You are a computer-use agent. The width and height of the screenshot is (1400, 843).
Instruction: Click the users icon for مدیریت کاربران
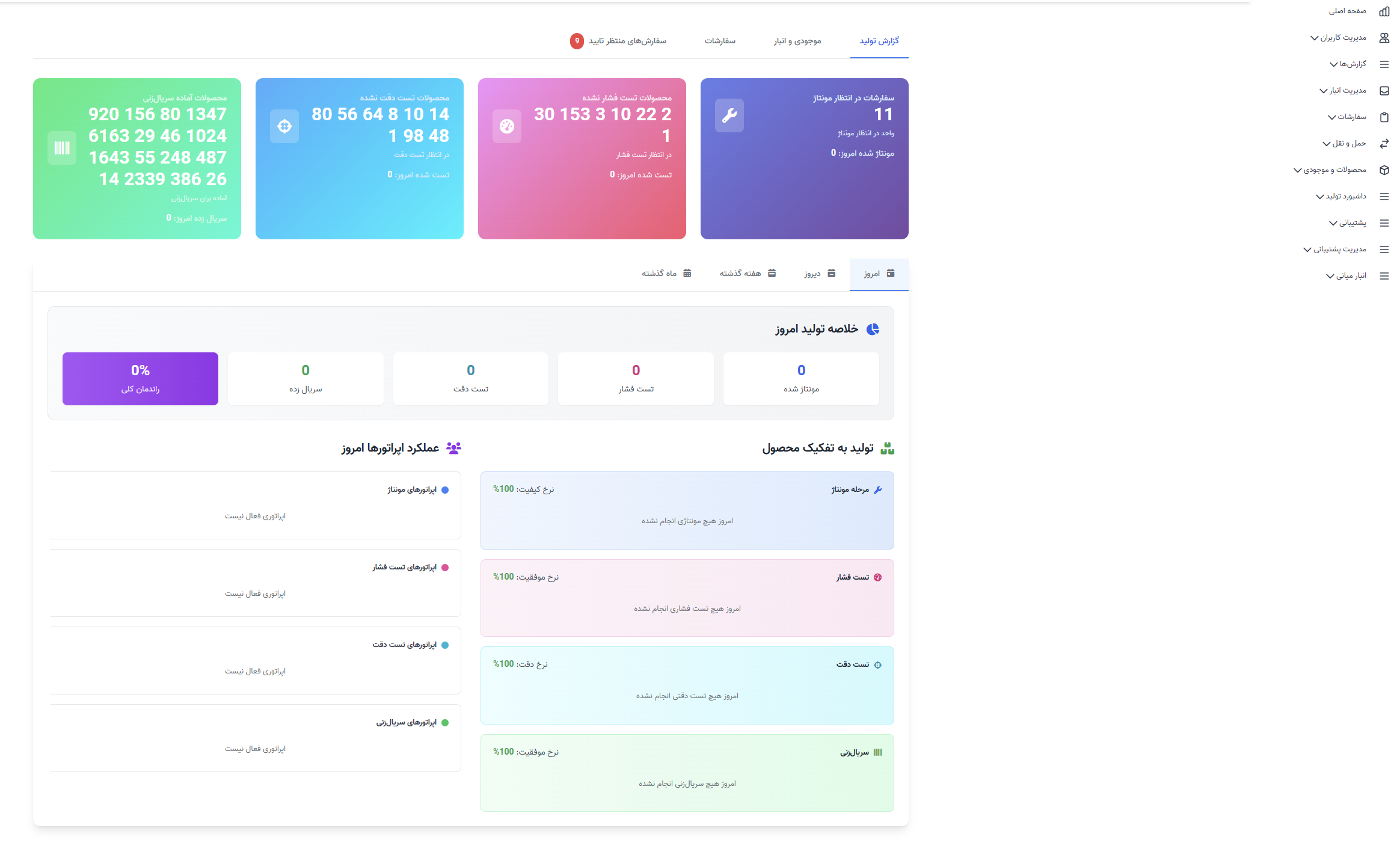[x=1384, y=38]
